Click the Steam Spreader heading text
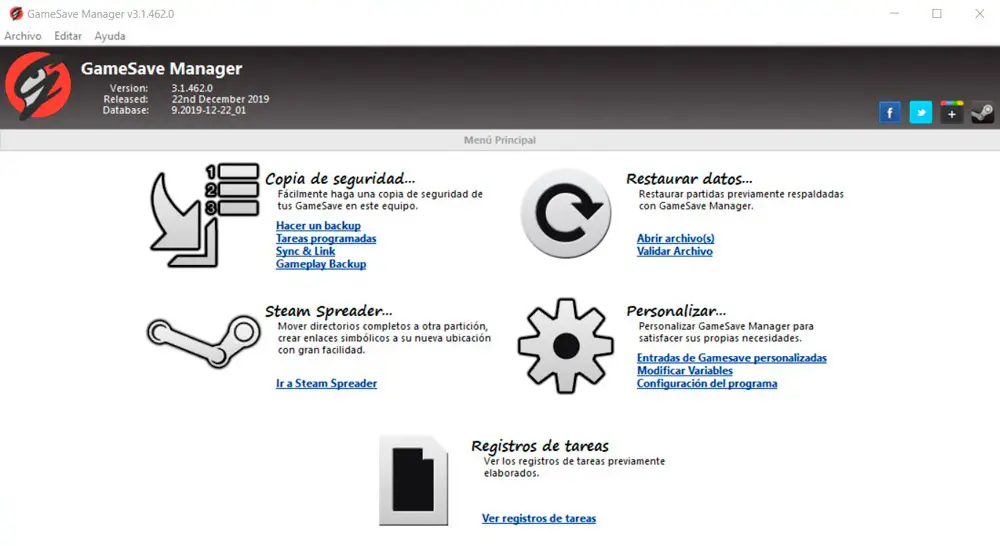This screenshot has height=546, width=1000. coord(328,311)
